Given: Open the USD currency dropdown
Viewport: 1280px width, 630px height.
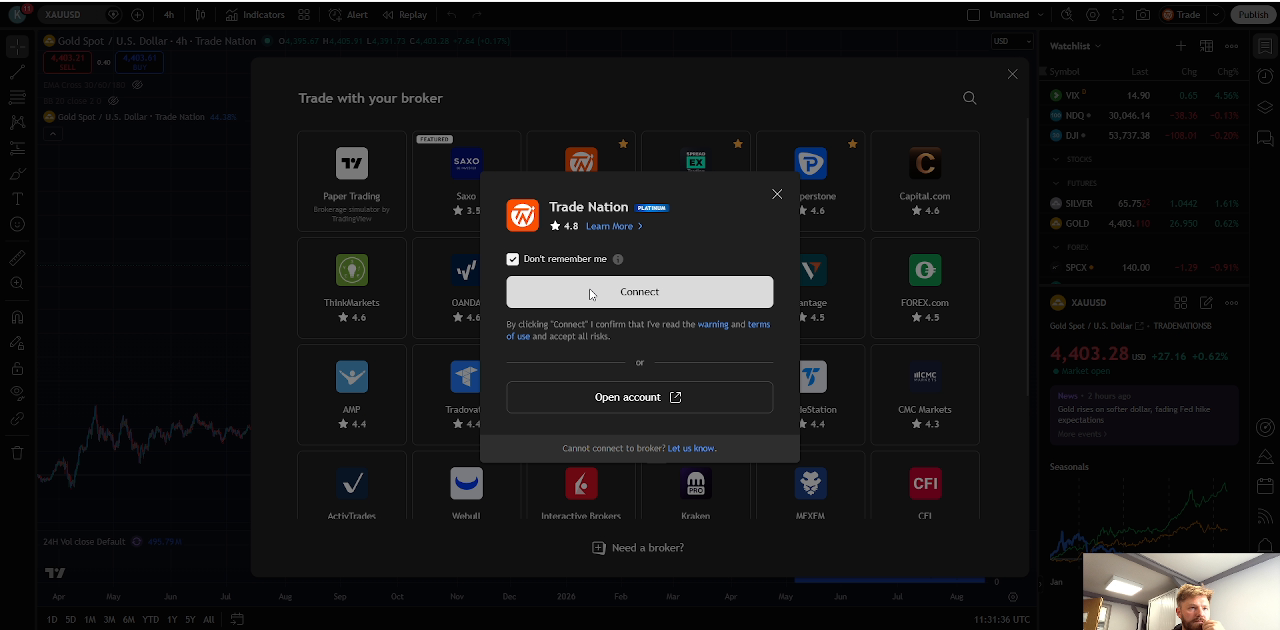Looking at the screenshot, I should pos(1011,41).
